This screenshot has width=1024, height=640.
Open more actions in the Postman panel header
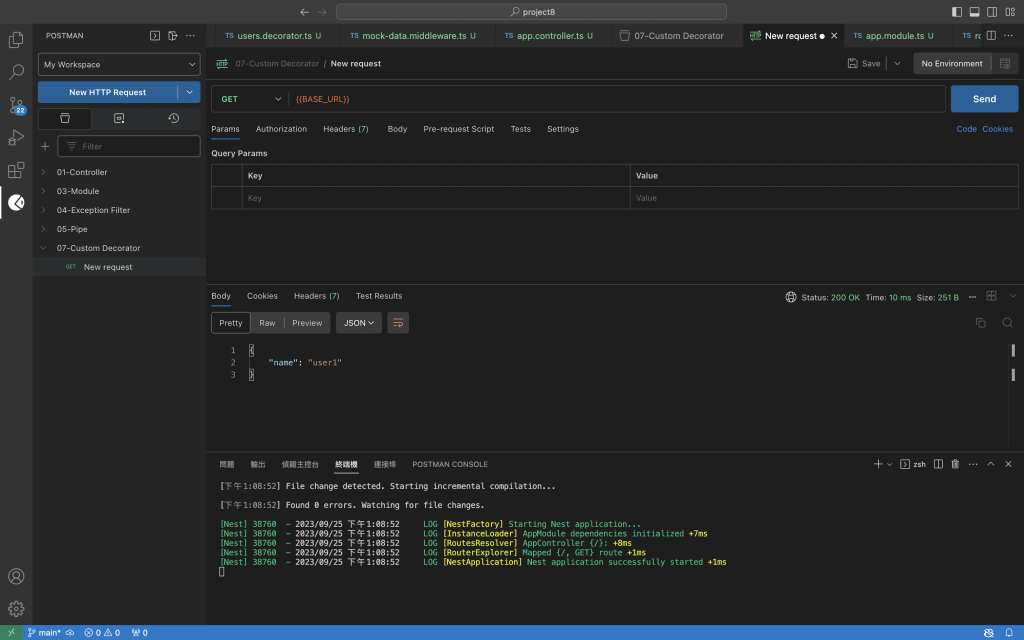[x=190, y=36]
